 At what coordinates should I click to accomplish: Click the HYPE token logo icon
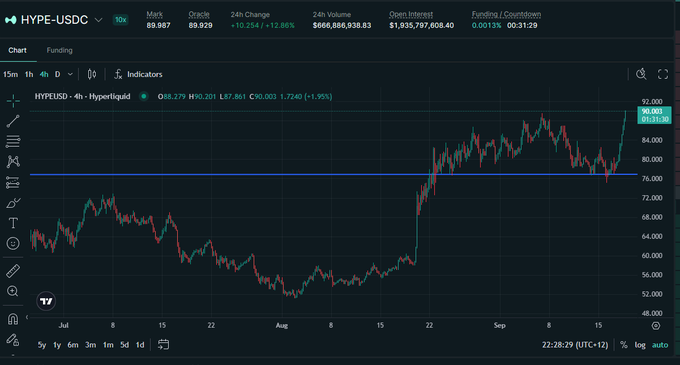tap(11, 20)
